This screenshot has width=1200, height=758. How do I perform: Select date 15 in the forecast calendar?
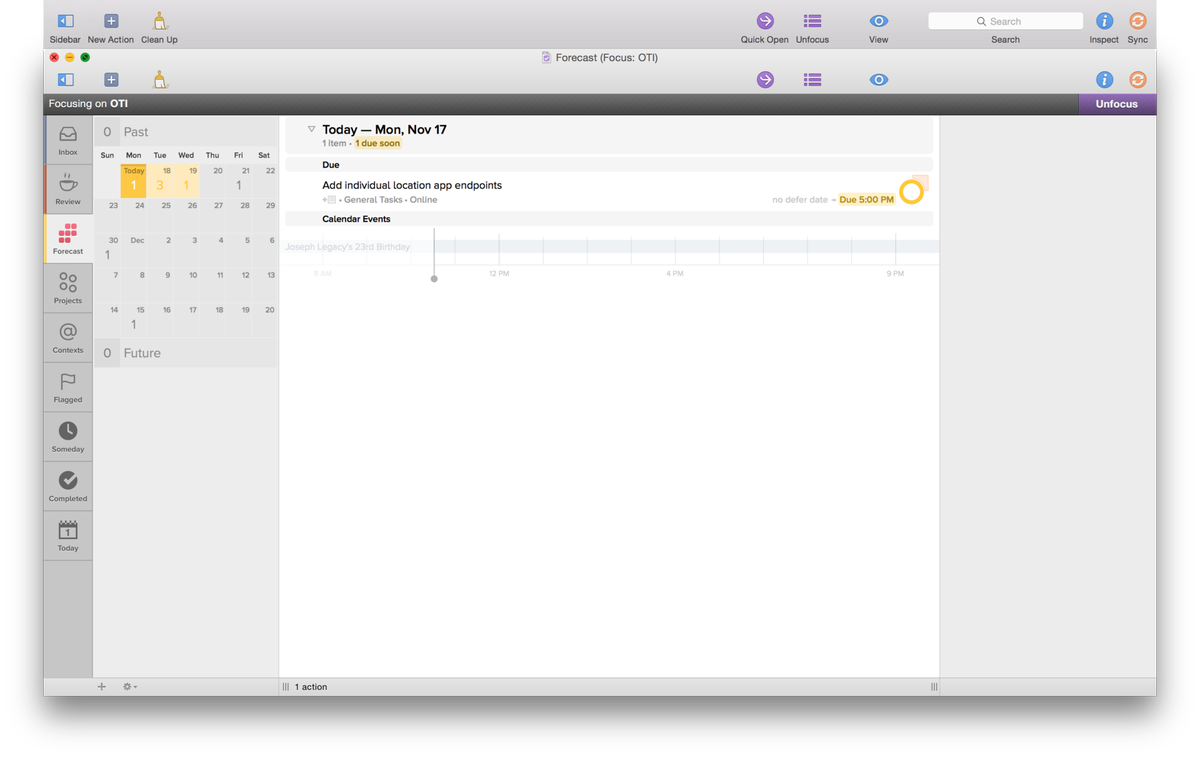(134, 318)
